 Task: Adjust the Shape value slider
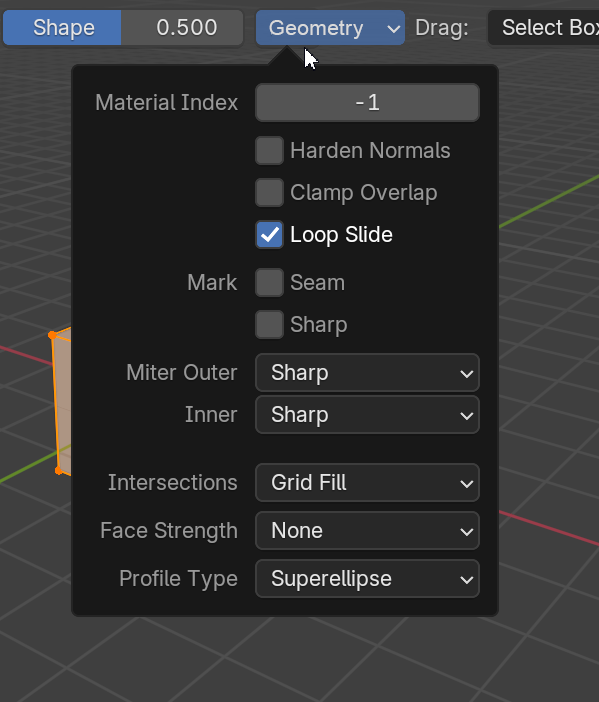click(x=123, y=28)
